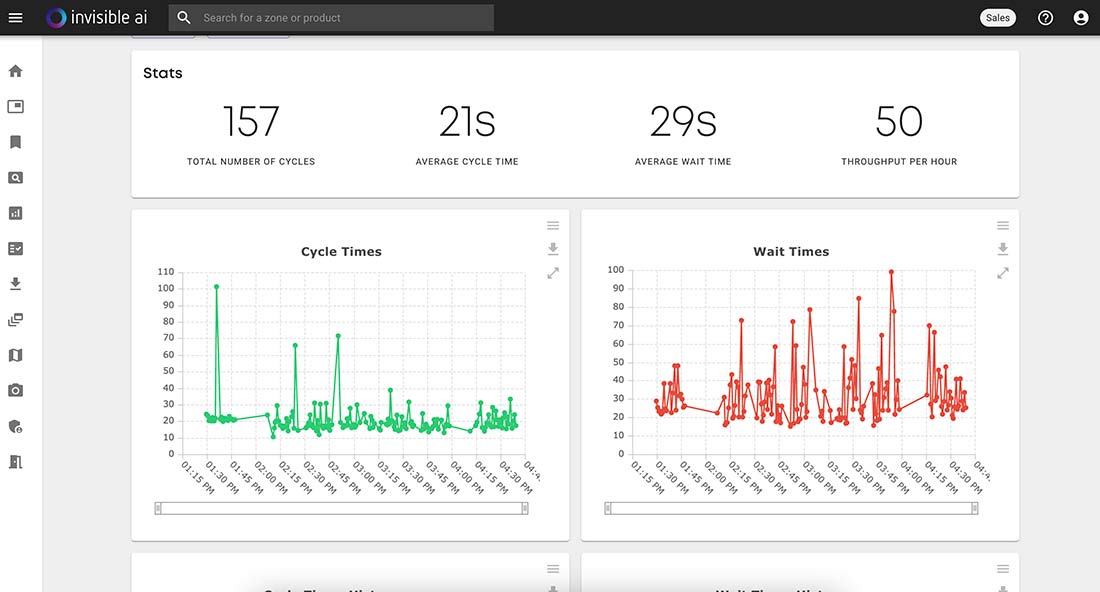Click the 21s average cycle time stat

click(467, 121)
